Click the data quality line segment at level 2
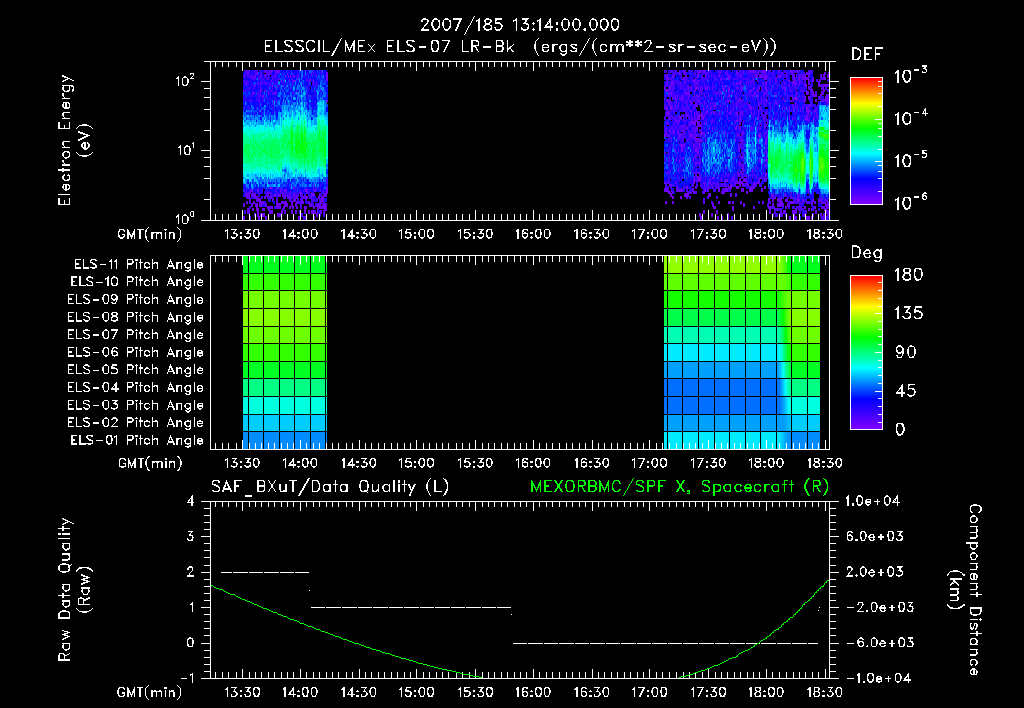The height and width of the screenshot is (708, 1024). (265, 573)
